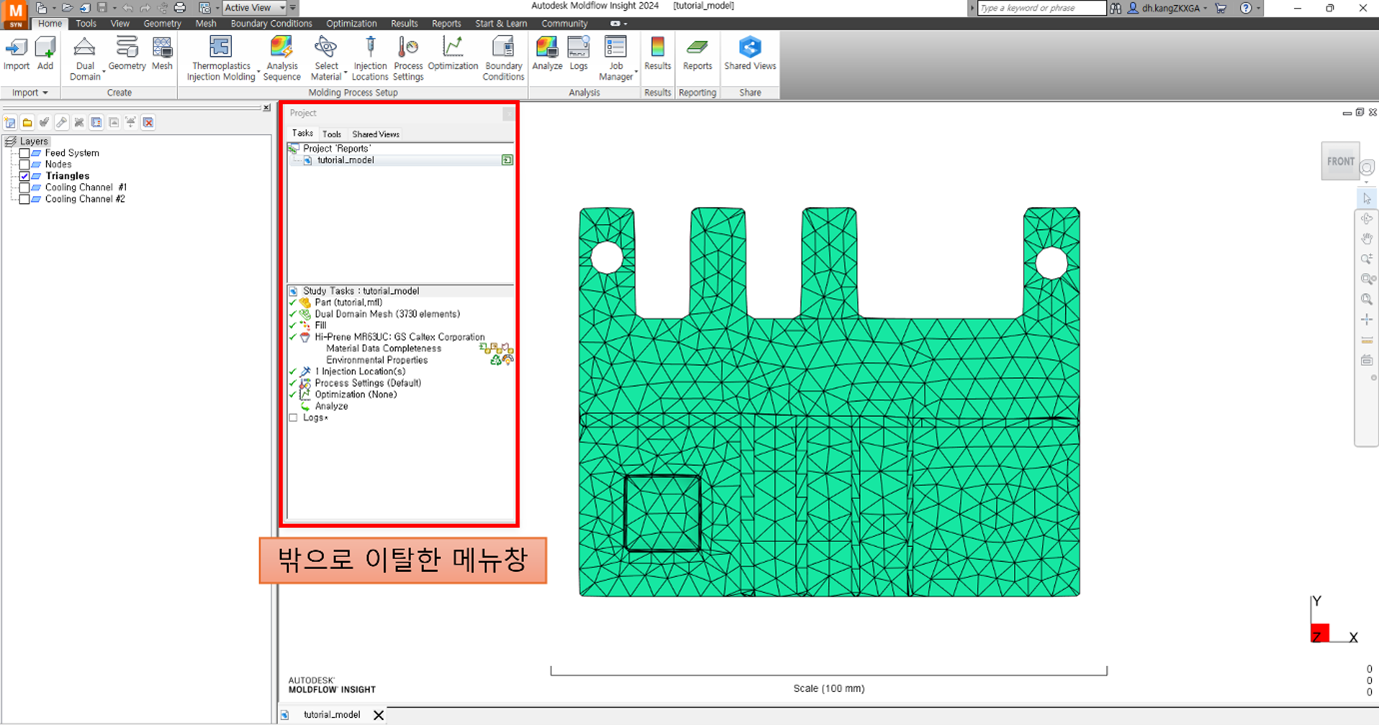Open the Tools ribbon tab

[x=86, y=23]
